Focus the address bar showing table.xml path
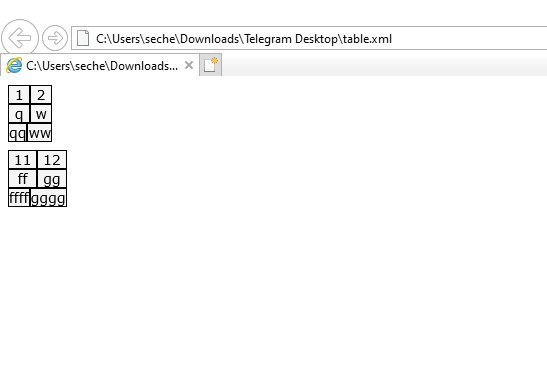This screenshot has height=378, width=547. pos(309,38)
